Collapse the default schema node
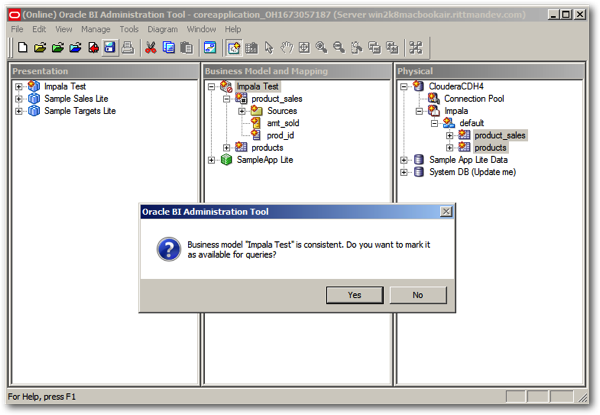 click(434, 124)
